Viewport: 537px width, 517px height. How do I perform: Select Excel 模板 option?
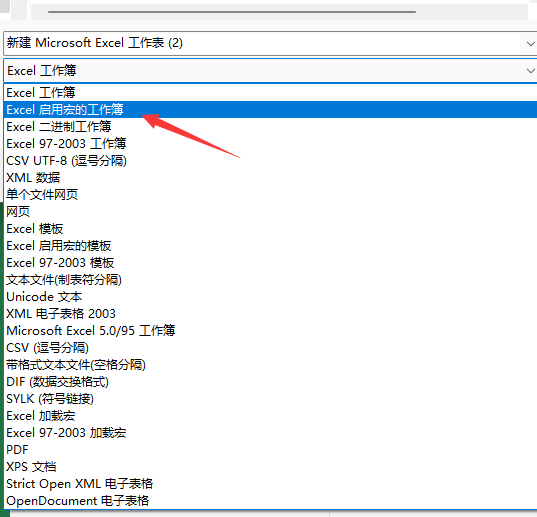(x=271, y=229)
